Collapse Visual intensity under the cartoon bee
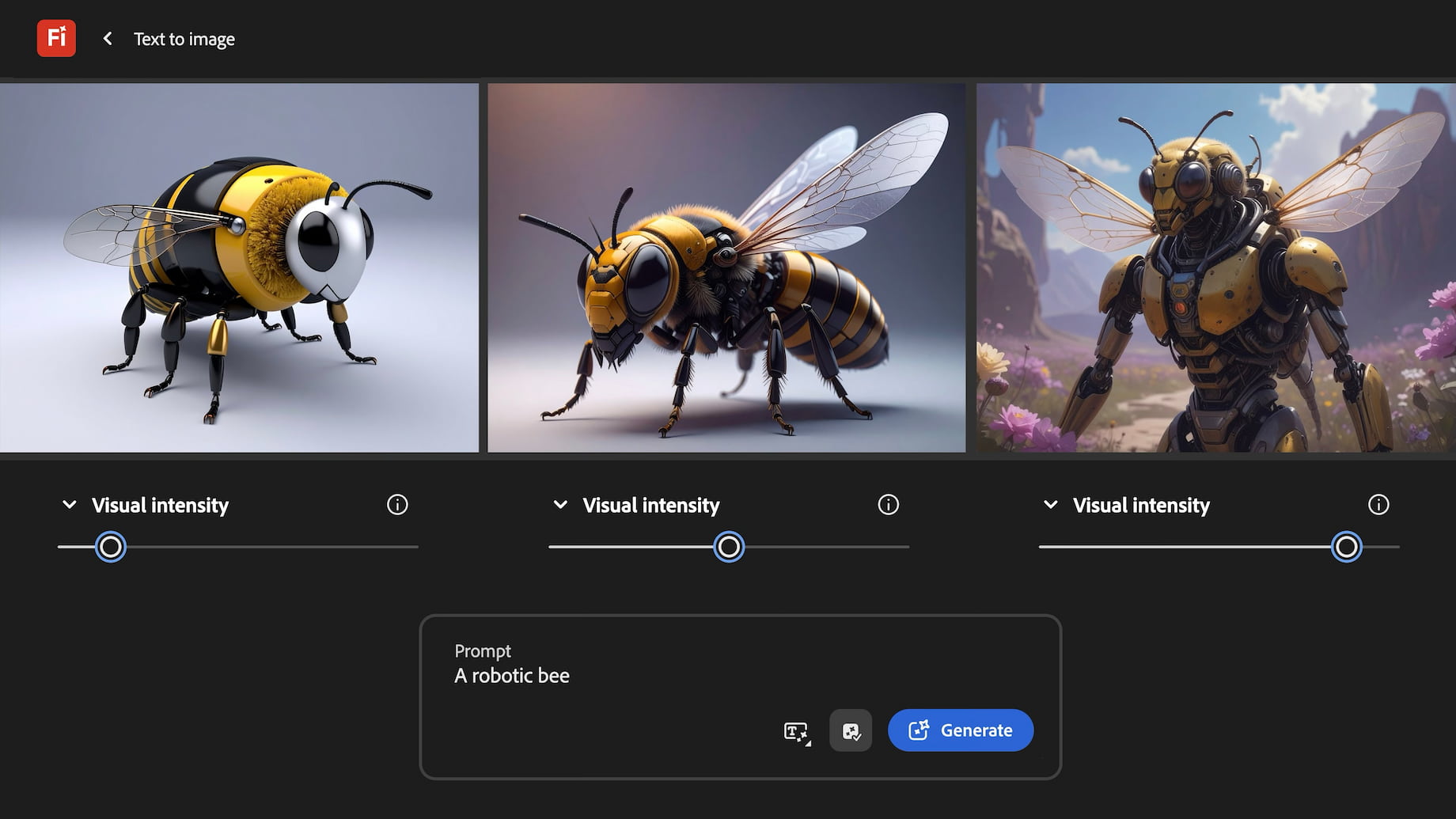1456x819 pixels. 70,505
